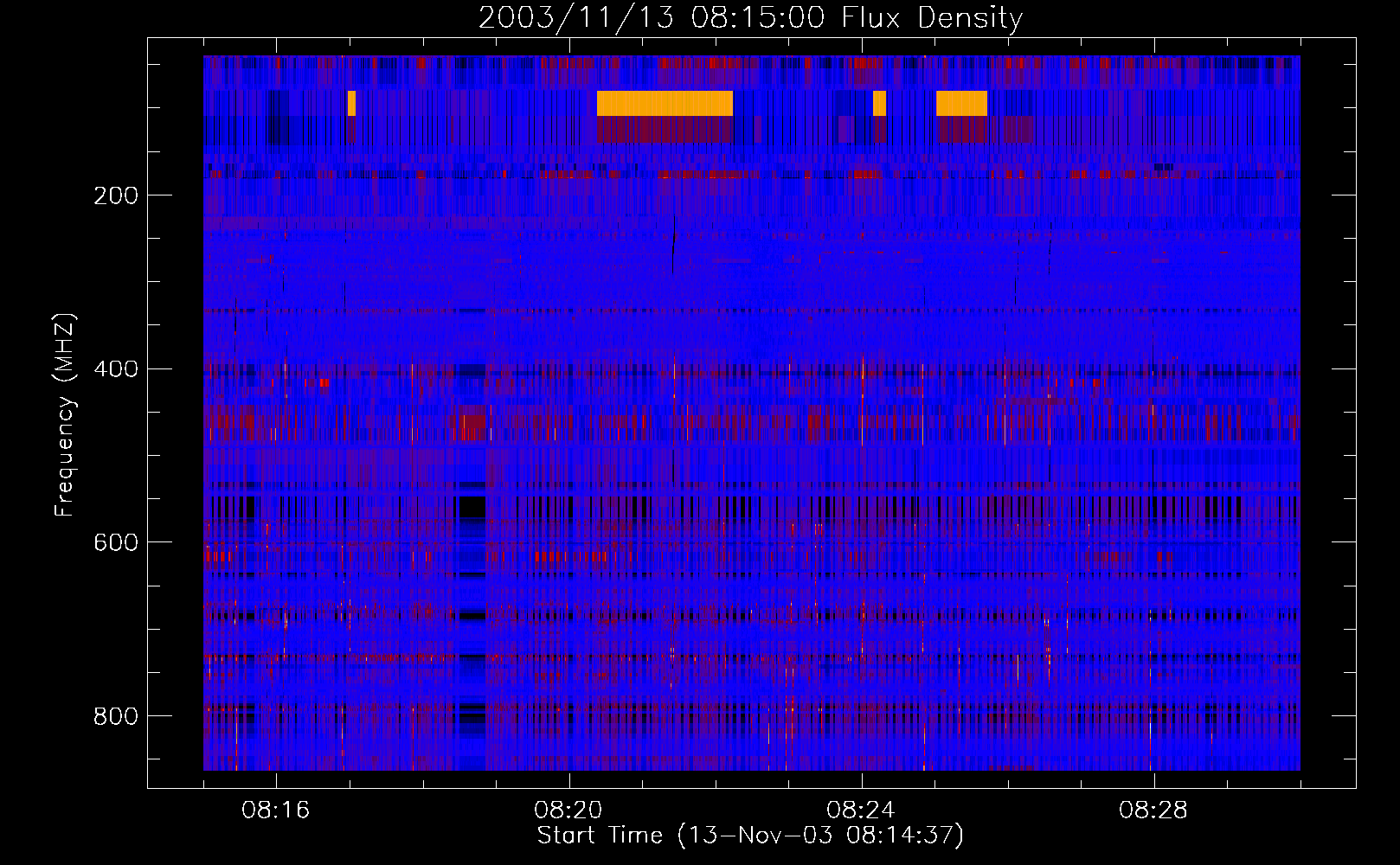Click the orange burst block near 08:25
Screen dimensions: 1400x865
[x=961, y=103]
